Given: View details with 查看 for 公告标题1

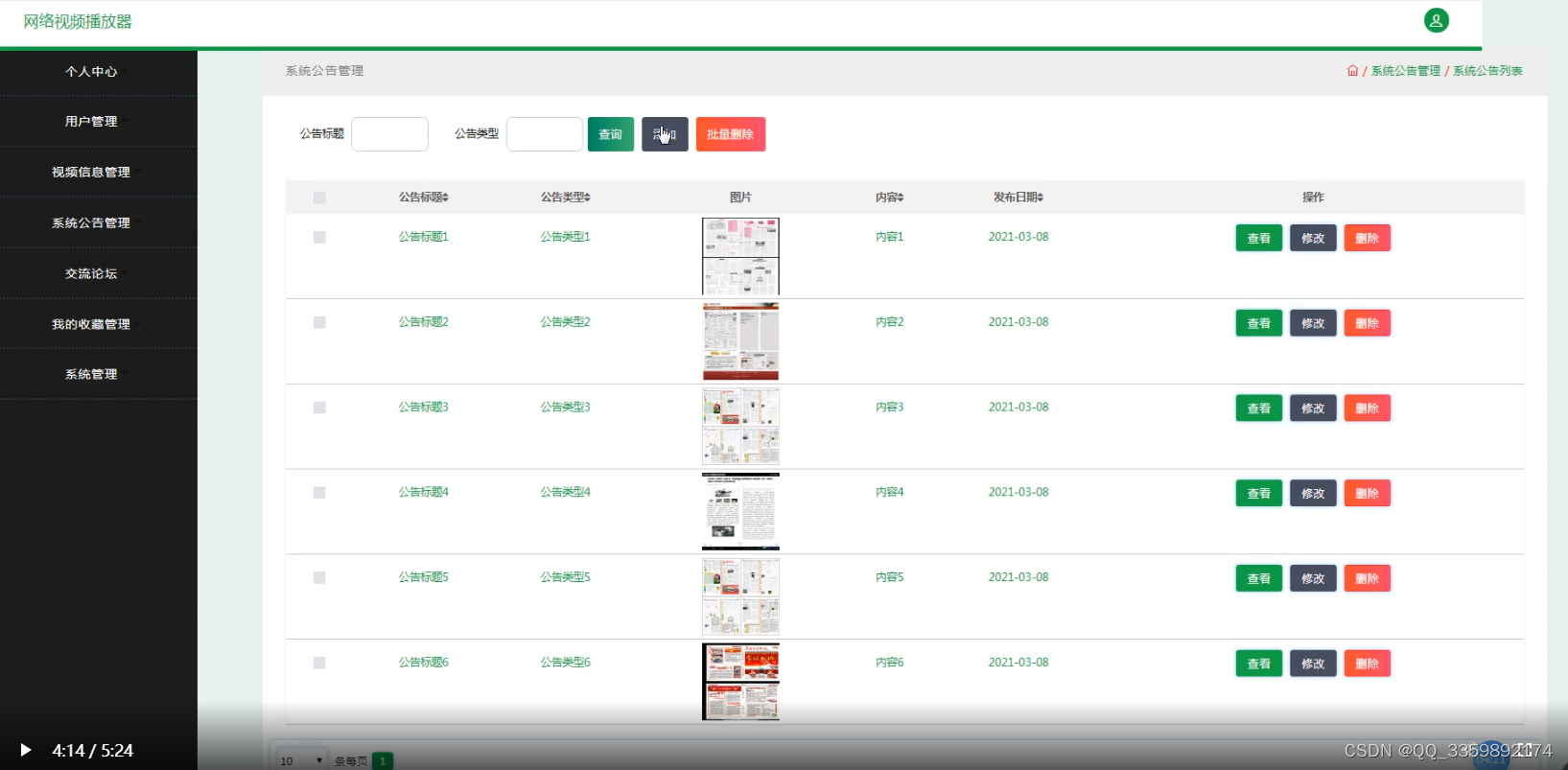Looking at the screenshot, I should coord(1259,238).
